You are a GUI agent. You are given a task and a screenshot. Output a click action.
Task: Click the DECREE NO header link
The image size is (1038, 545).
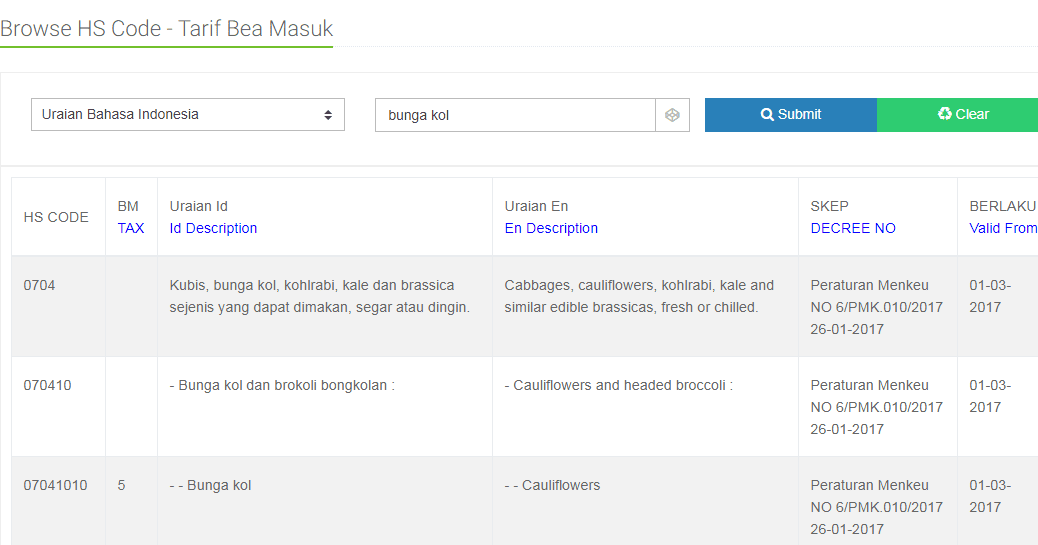pos(853,228)
